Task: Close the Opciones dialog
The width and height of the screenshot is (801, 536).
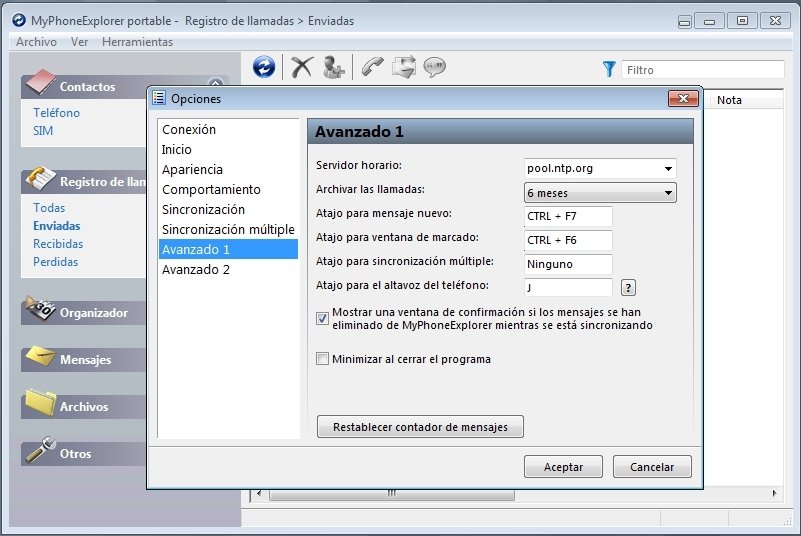Action: [x=684, y=98]
